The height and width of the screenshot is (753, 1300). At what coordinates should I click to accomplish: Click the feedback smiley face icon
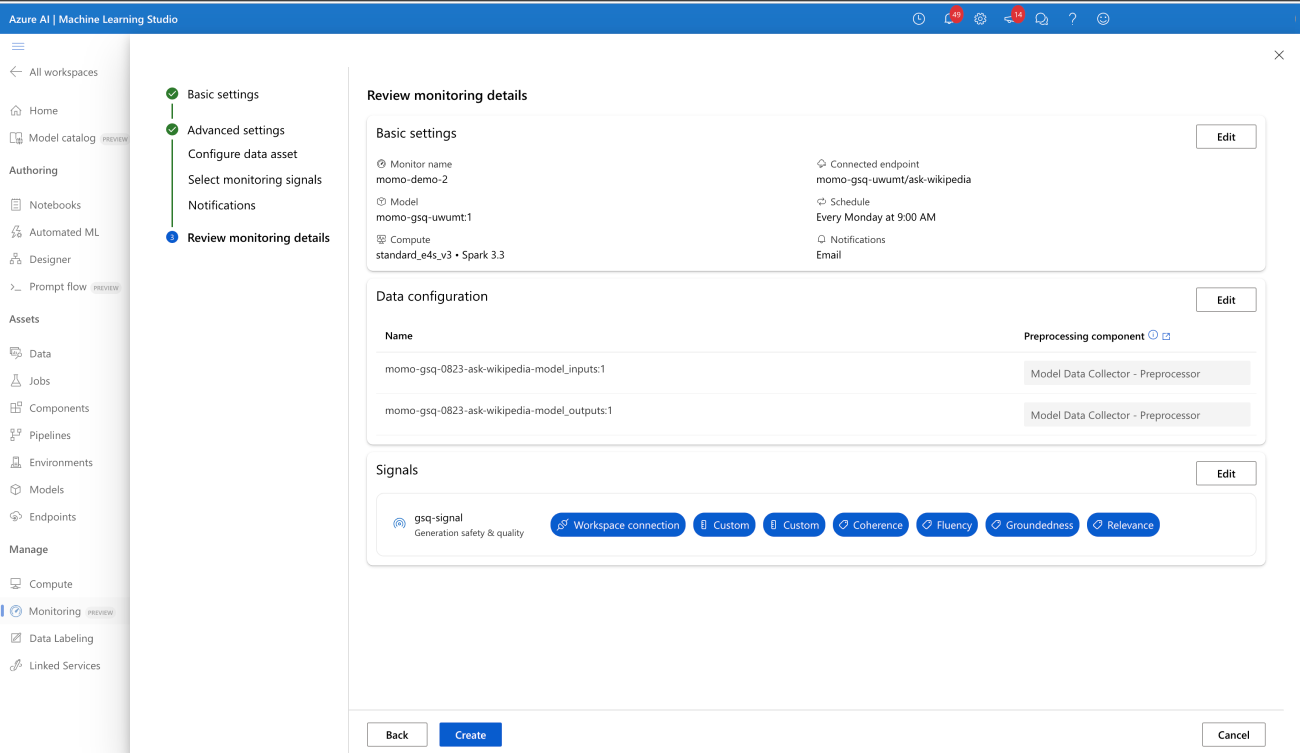pos(1103,19)
